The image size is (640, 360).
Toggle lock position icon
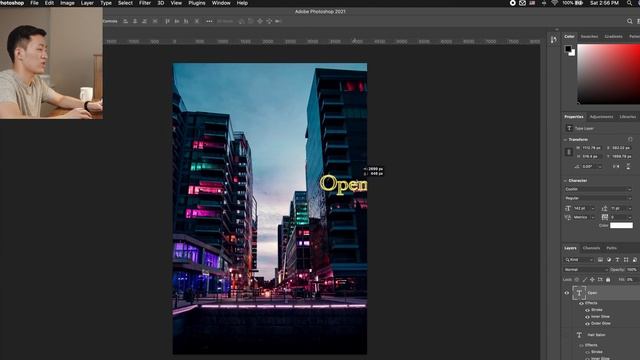592,280
